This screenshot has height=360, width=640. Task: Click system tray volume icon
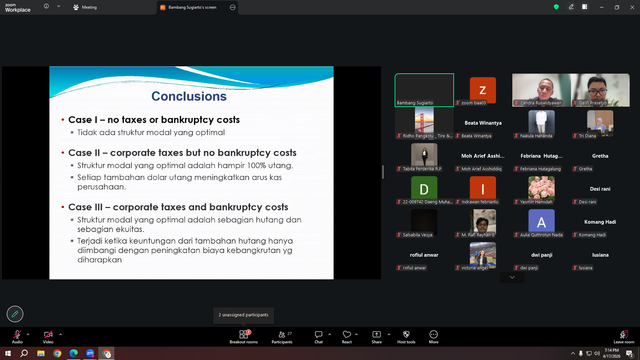597,353
